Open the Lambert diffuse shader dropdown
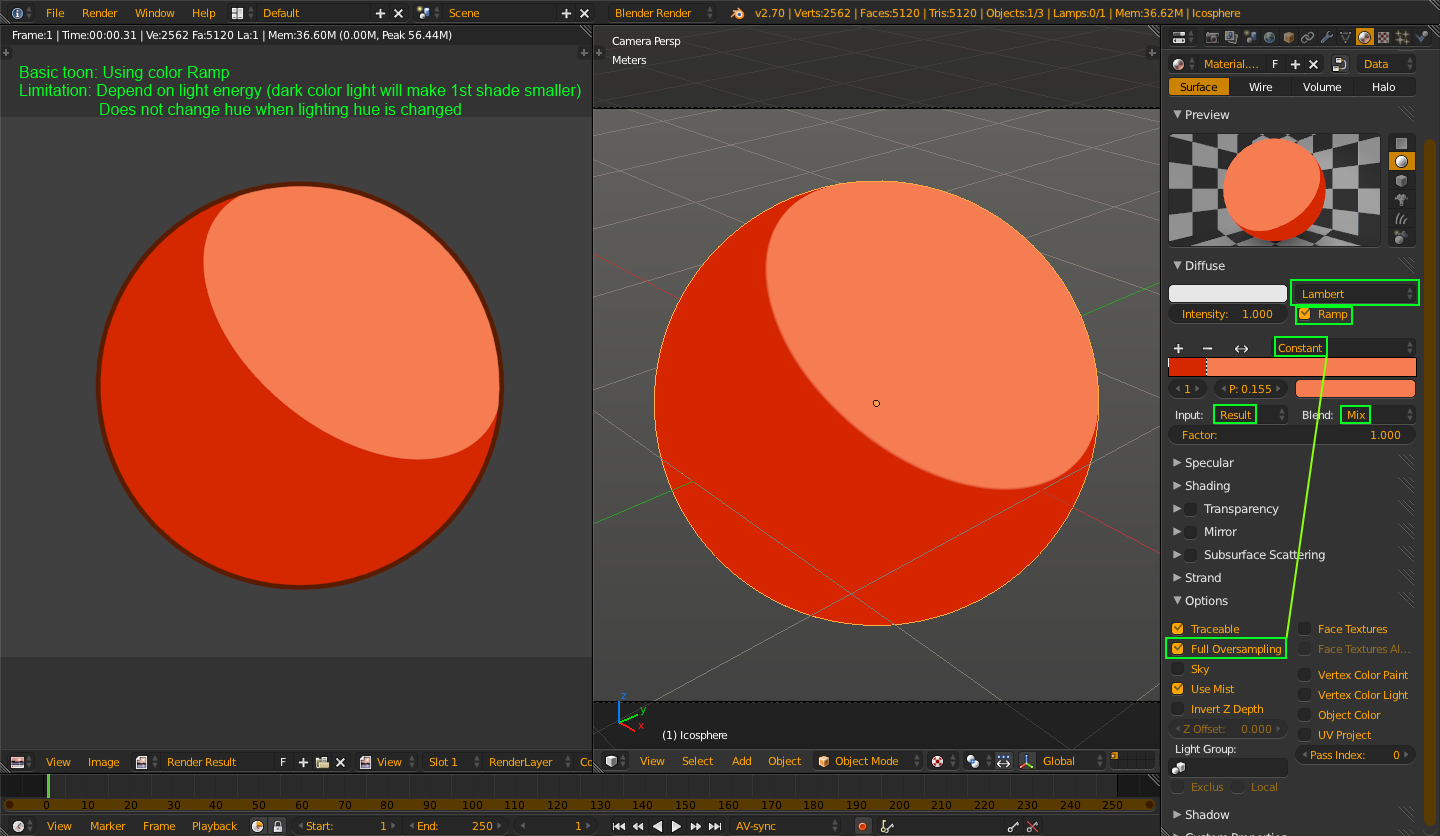This screenshot has height=836, width=1440. 1355,293
